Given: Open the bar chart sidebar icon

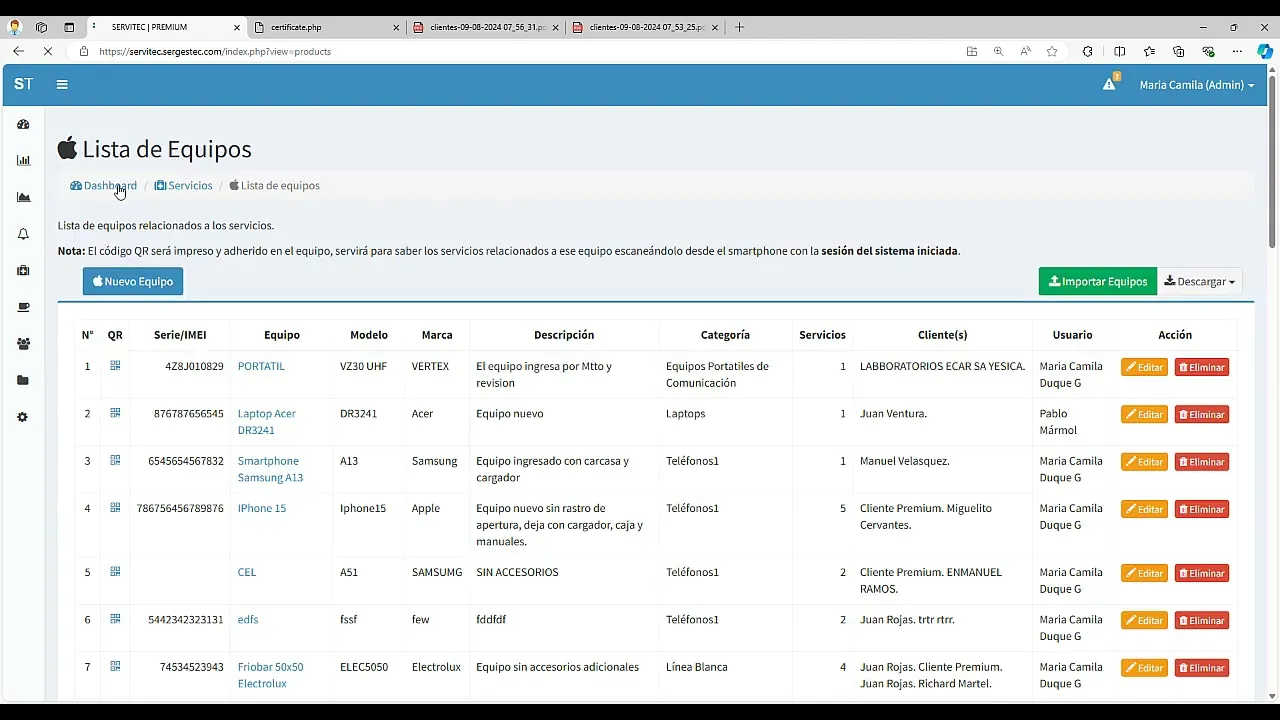Looking at the screenshot, I should (23, 160).
